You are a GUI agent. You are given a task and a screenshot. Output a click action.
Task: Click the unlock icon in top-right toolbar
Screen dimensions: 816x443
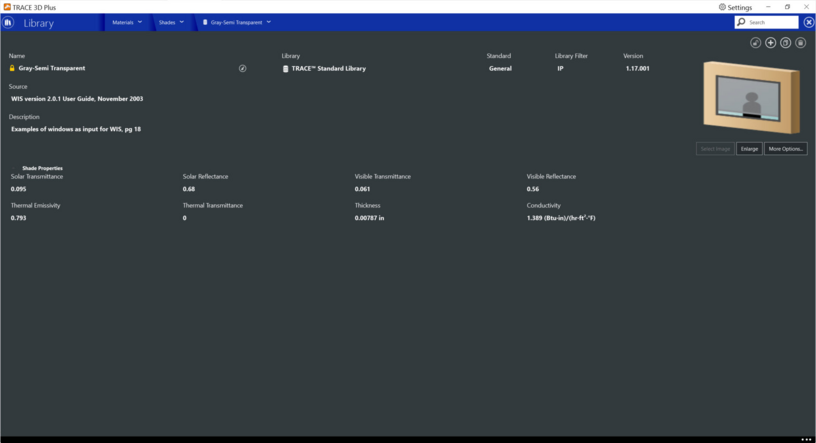[x=756, y=43]
